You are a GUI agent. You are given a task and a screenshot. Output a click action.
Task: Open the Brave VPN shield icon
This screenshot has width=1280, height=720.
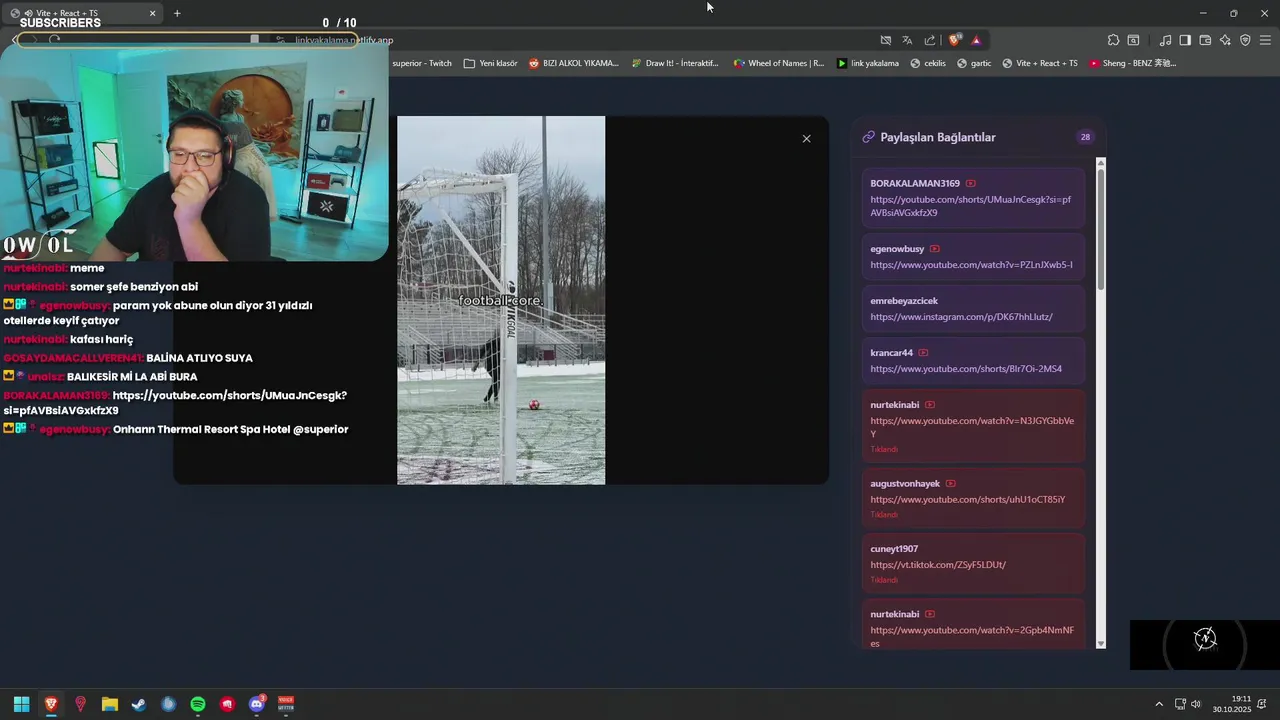[1245, 40]
